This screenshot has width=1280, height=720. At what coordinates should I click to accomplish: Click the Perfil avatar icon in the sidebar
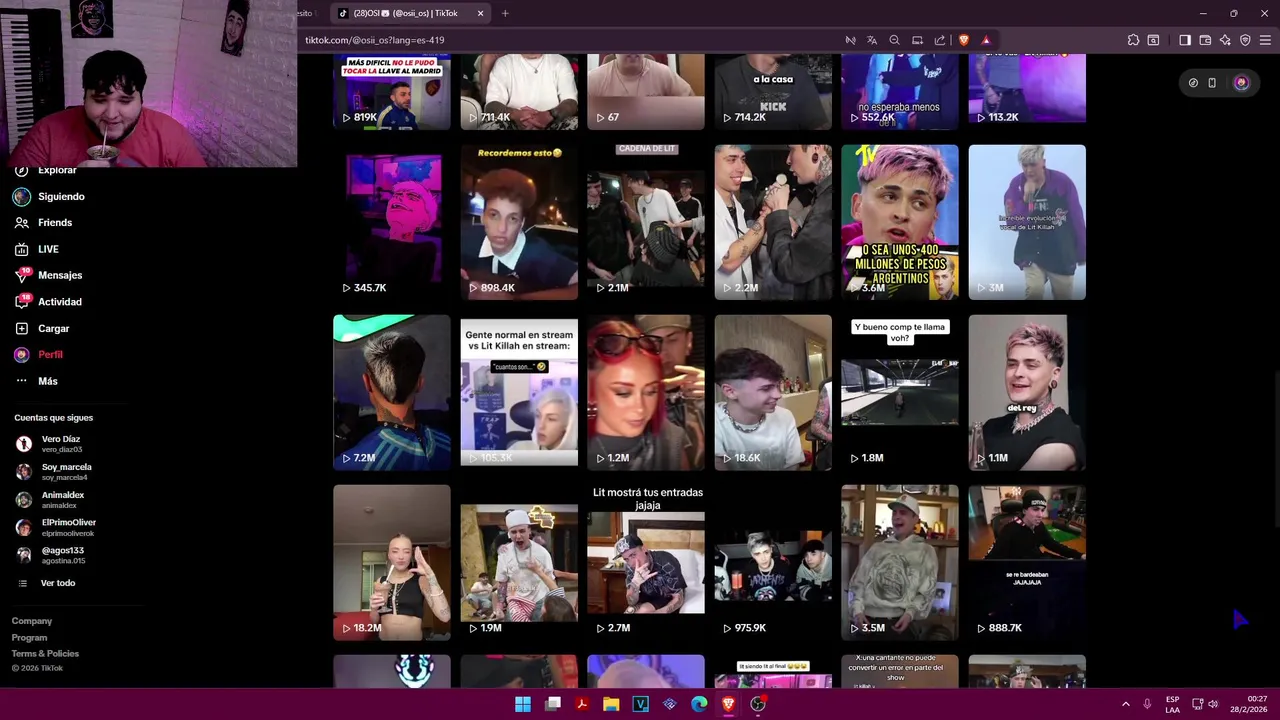21,355
